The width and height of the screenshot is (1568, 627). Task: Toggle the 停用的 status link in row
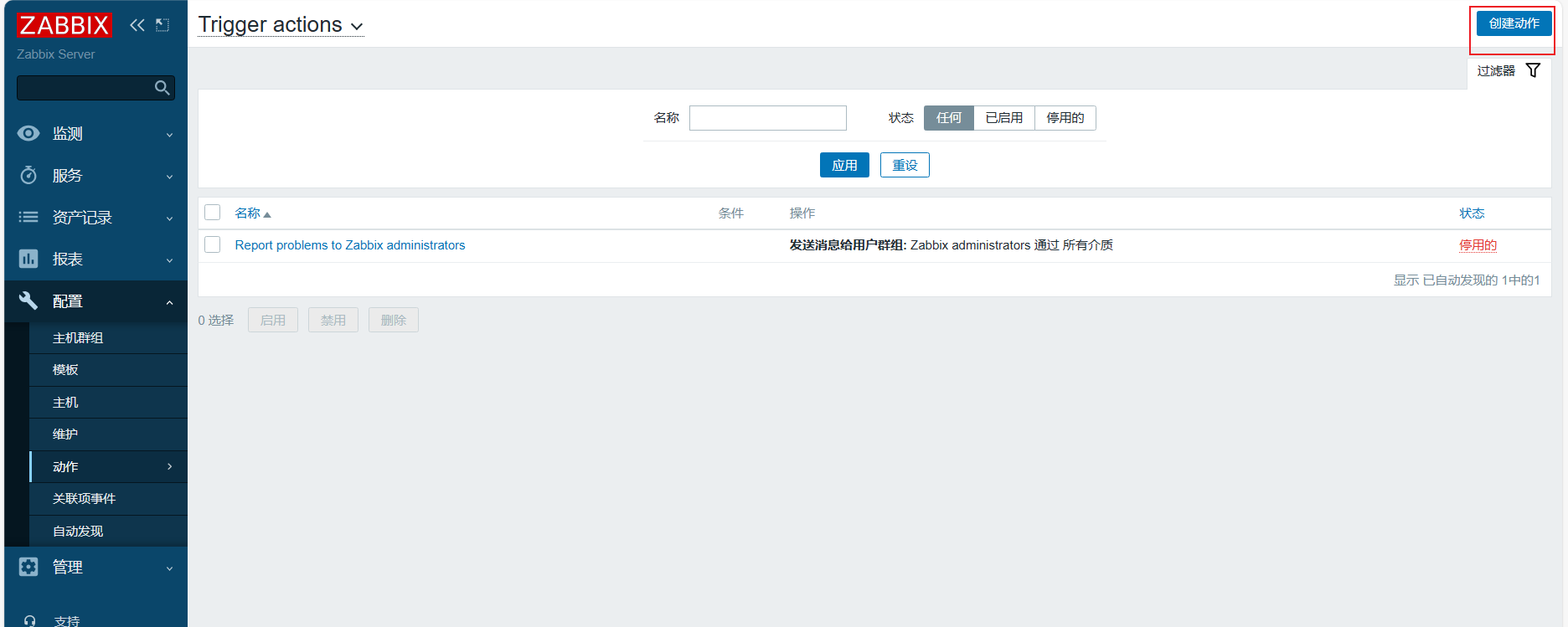pos(1478,245)
